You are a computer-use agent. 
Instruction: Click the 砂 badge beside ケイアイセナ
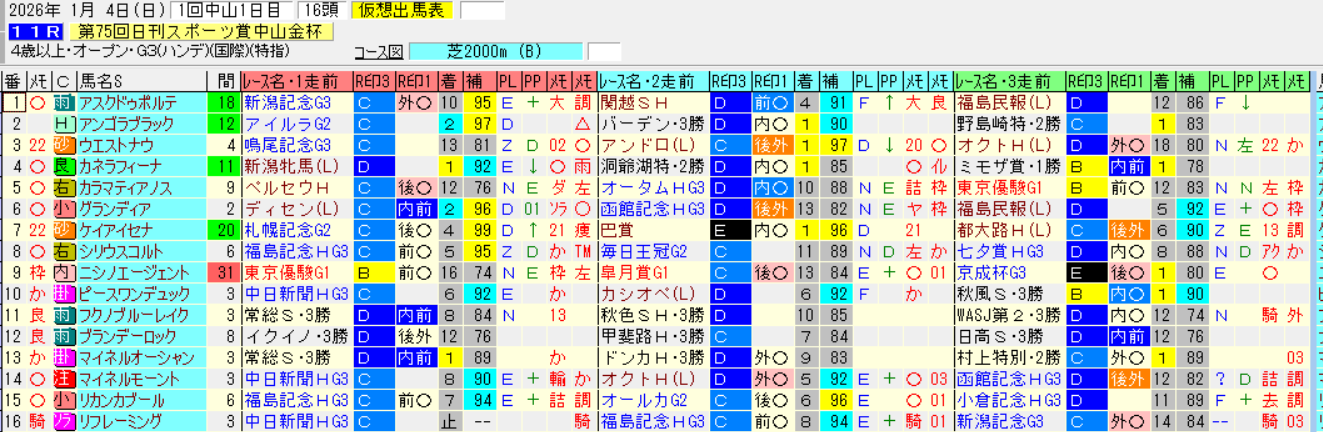click(x=64, y=230)
